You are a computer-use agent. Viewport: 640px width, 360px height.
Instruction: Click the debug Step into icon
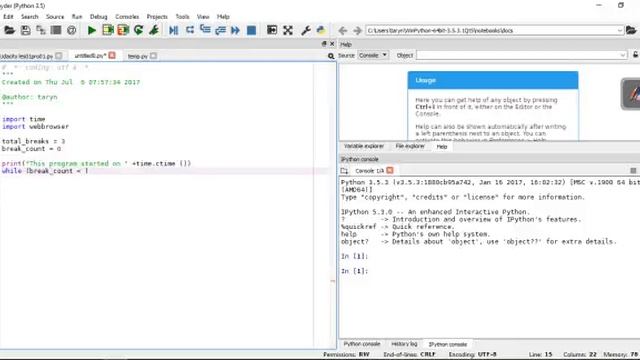point(205,30)
